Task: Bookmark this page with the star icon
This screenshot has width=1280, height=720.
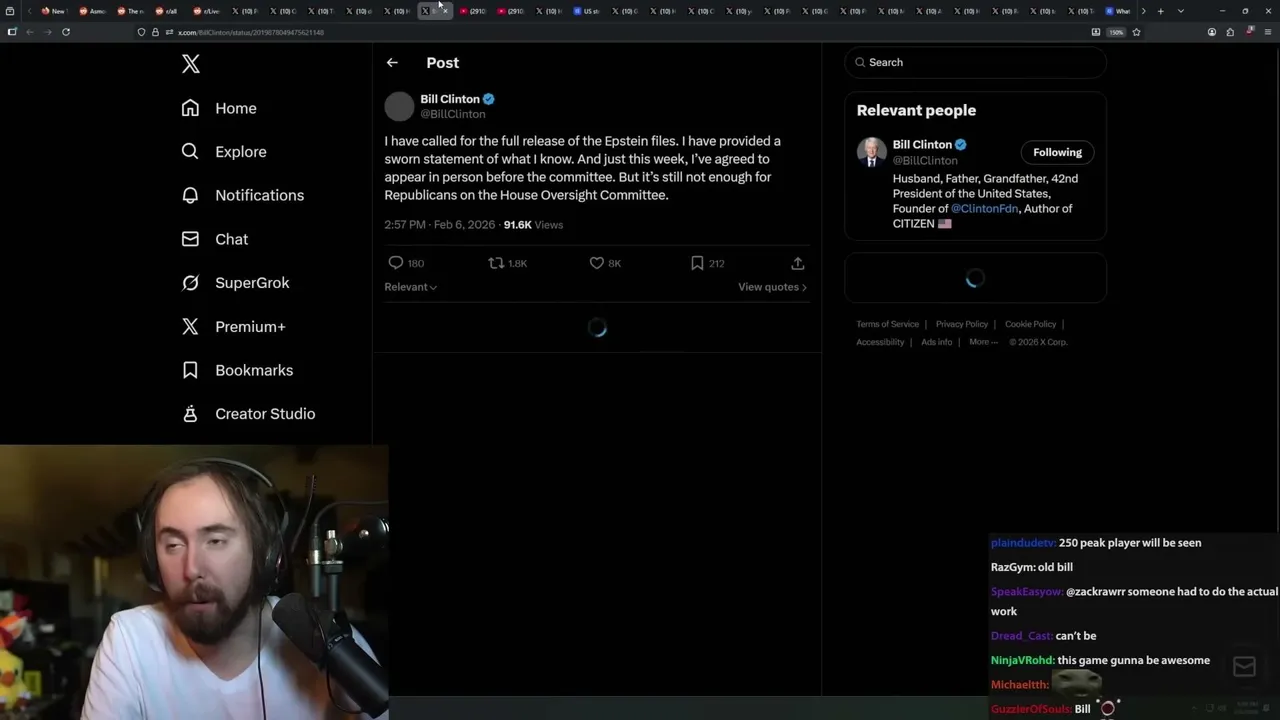Action: pos(1136,32)
